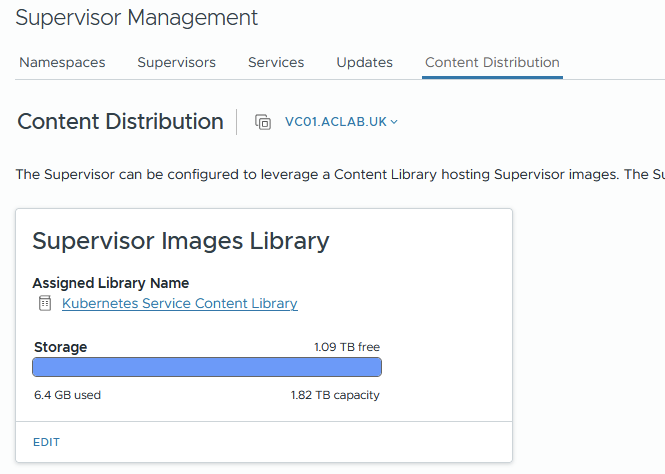The height and width of the screenshot is (474, 665).
Task: Click the 1.09 TB free text
Action: pyautogui.click(x=346, y=347)
